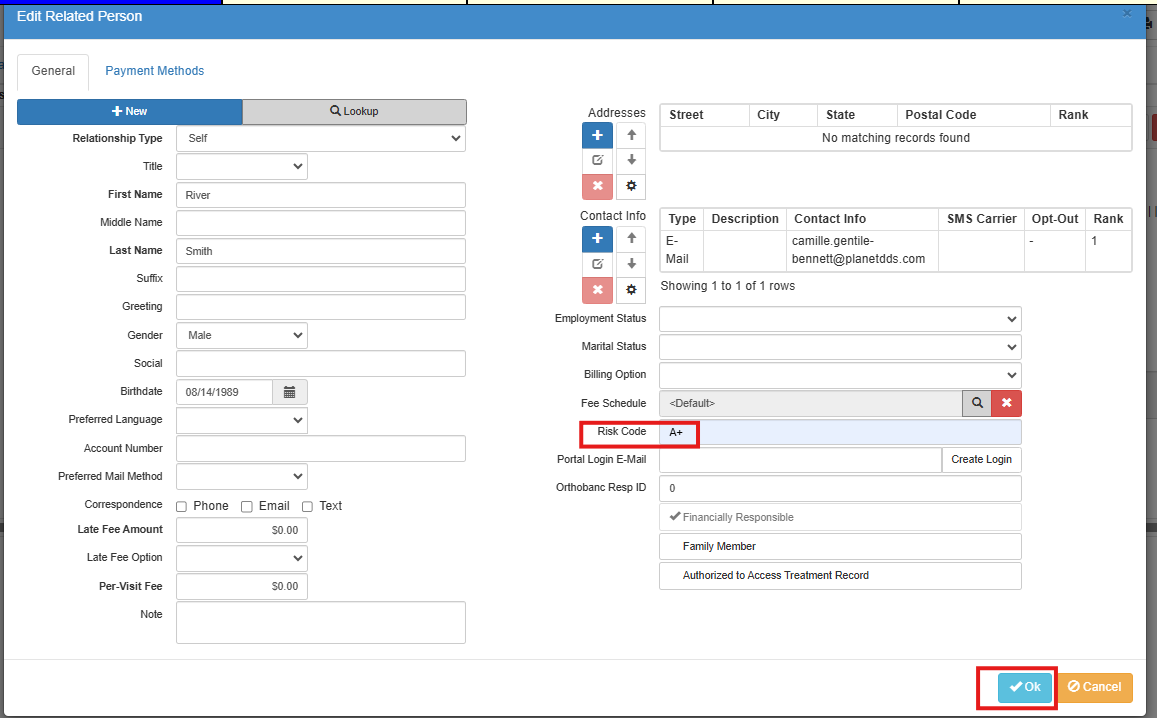The image size is (1157, 718).
Task: Close the Edit Related Person dialog
Action: (1127, 13)
